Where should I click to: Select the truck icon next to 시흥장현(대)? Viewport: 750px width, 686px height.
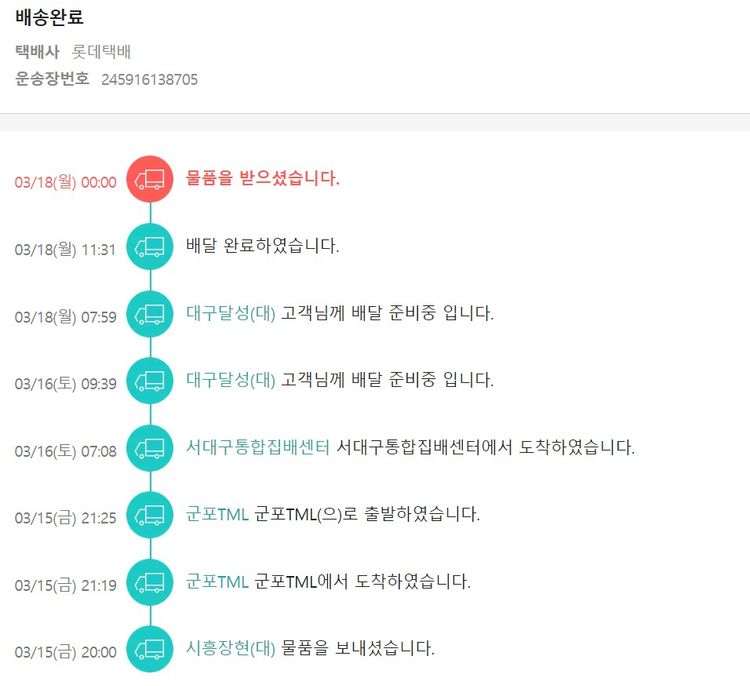[x=150, y=649]
